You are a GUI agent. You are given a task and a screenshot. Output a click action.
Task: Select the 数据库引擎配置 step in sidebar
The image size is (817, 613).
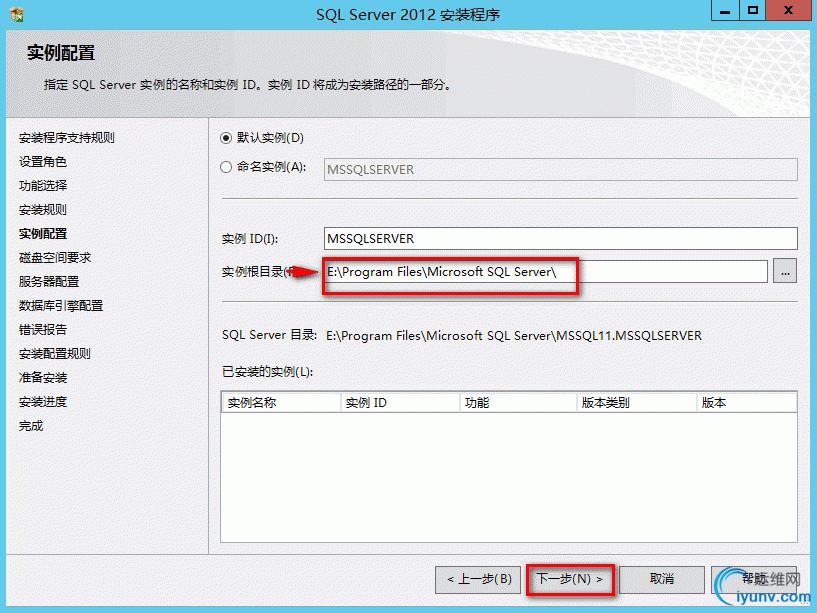tap(61, 305)
